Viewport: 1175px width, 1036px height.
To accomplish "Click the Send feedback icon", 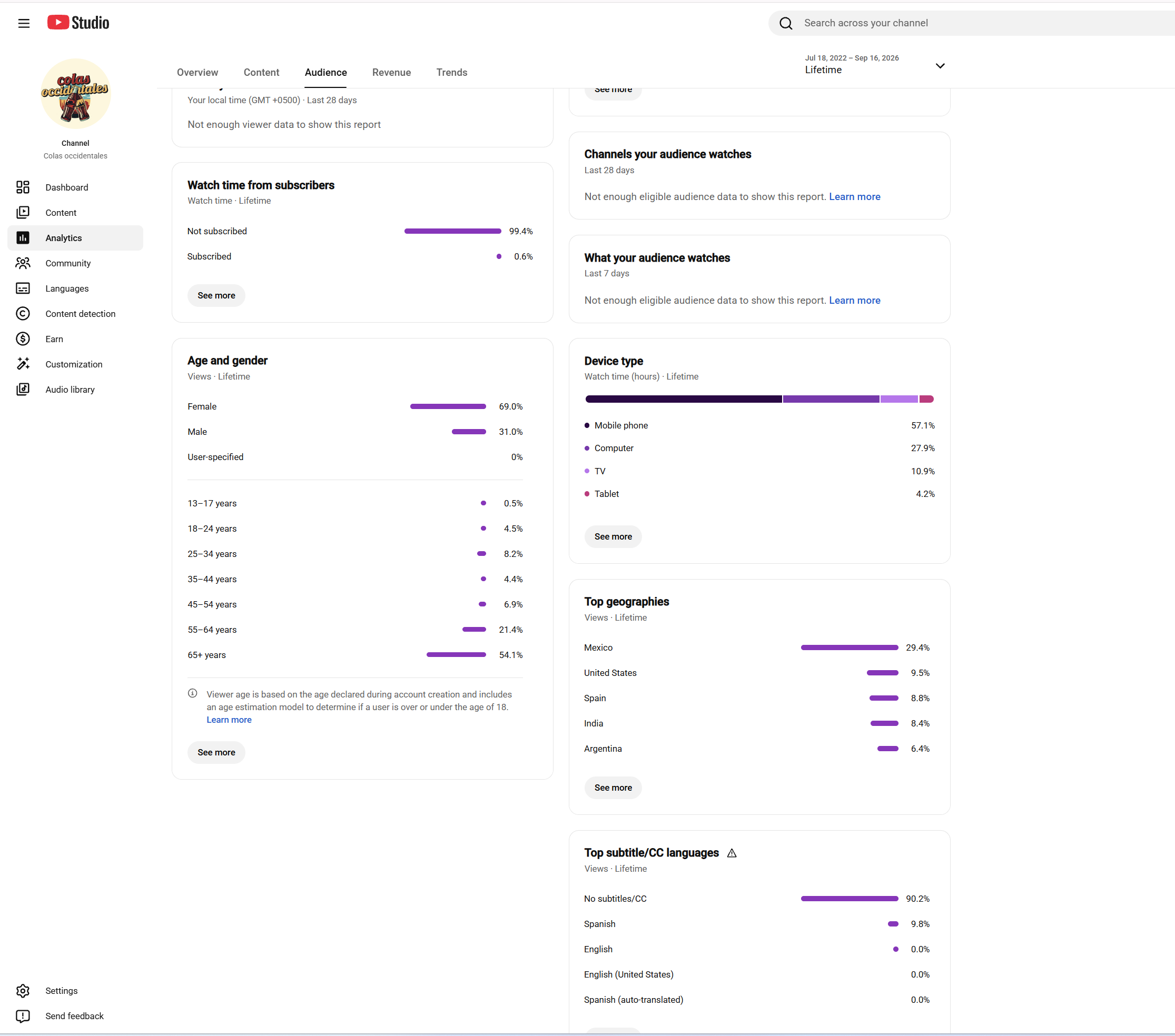I will point(23,1016).
